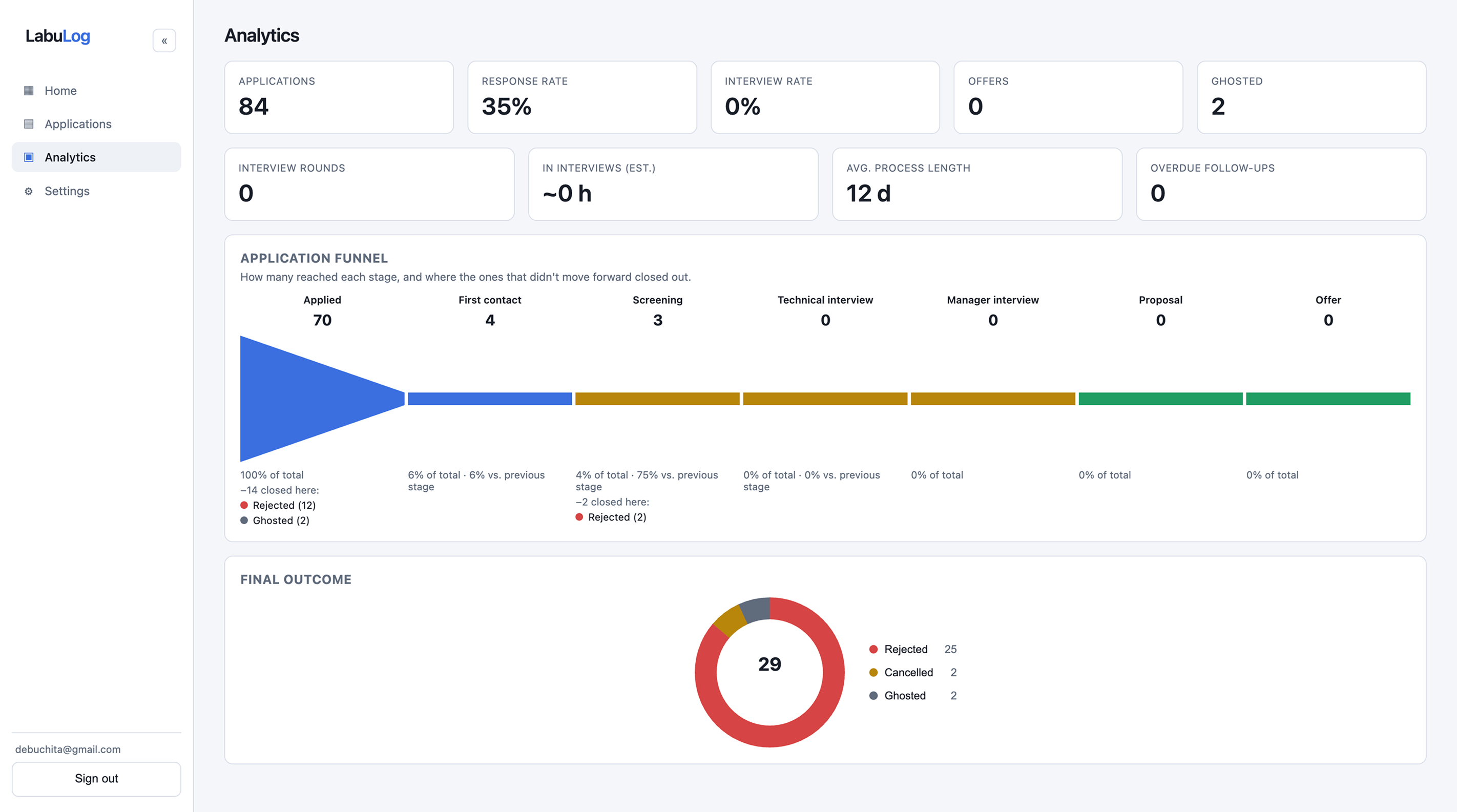Image resolution: width=1457 pixels, height=812 pixels.
Task: Click the Ghosted 2 legend entry
Action: [912, 696]
